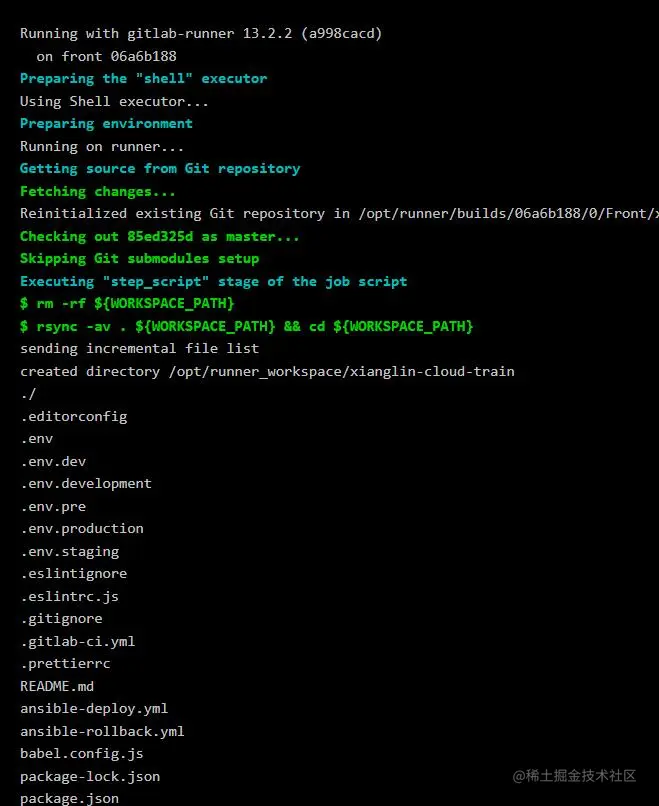Viewport: 659px width, 806px height.
Task: Toggle the 'Getting source from Git repository' section
Action: click(x=160, y=169)
